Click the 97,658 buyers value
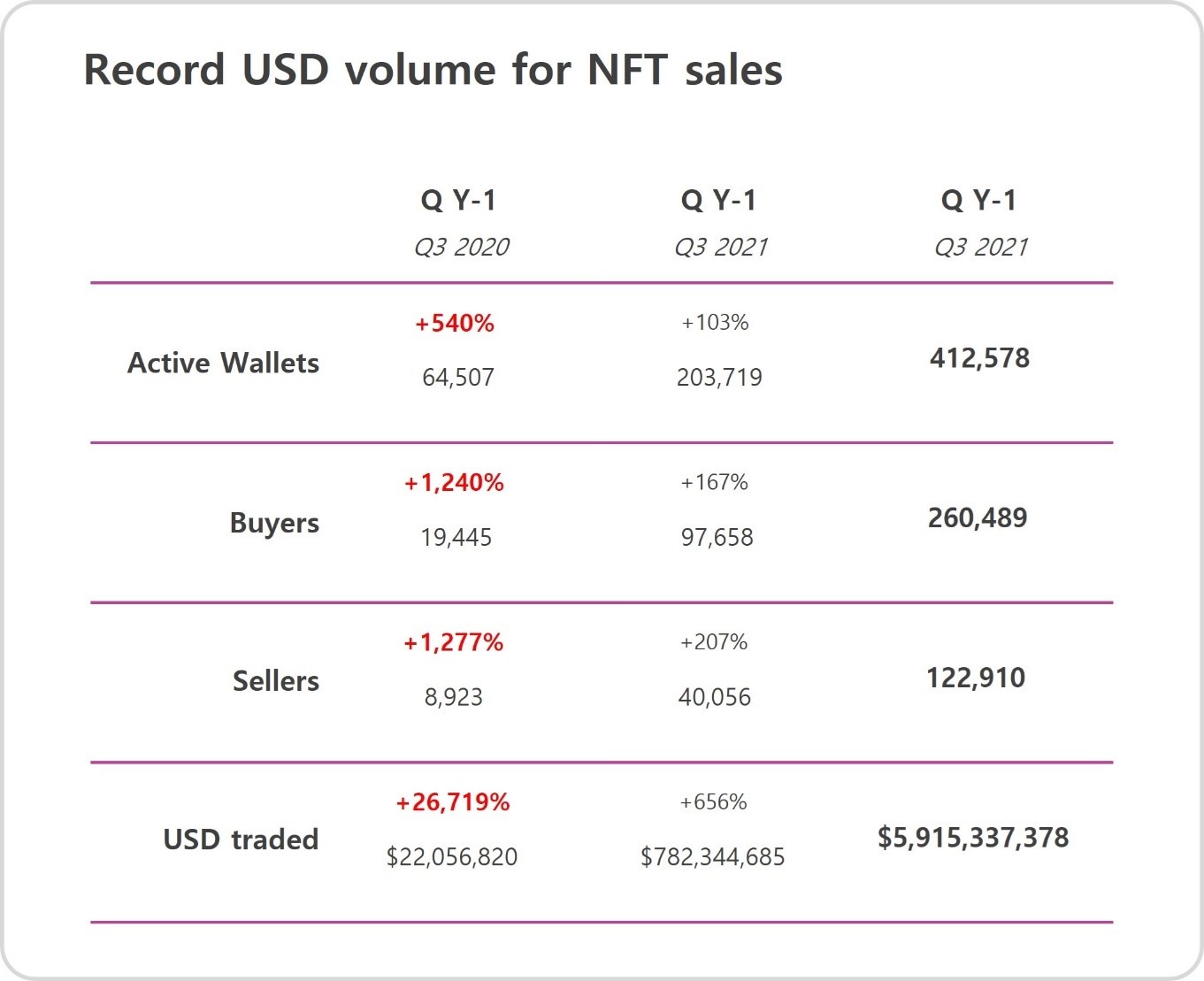This screenshot has width=1204, height=981. 717,538
